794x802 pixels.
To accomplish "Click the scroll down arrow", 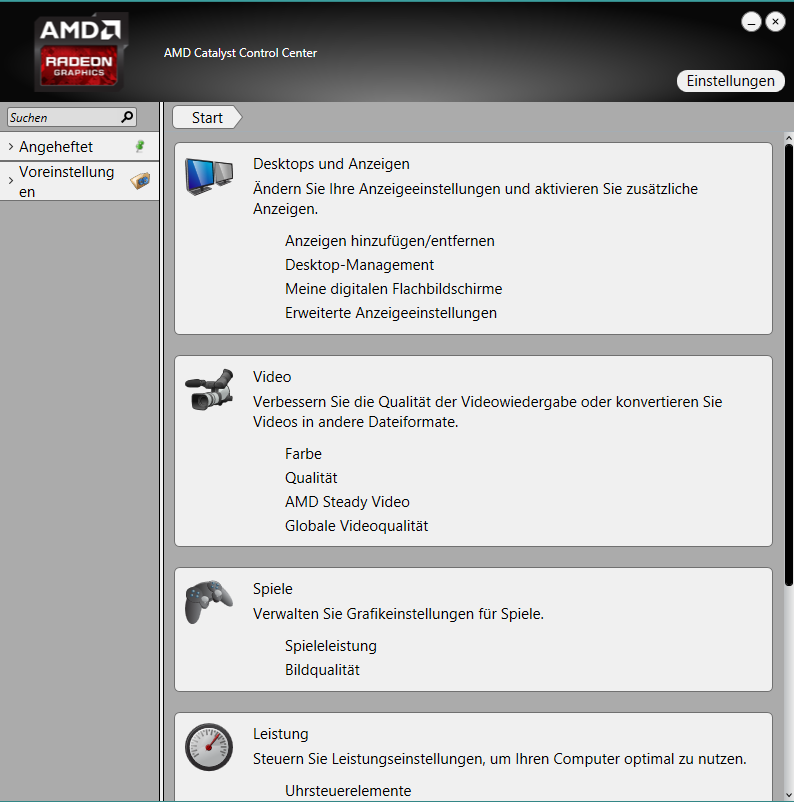I will coord(789,795).
